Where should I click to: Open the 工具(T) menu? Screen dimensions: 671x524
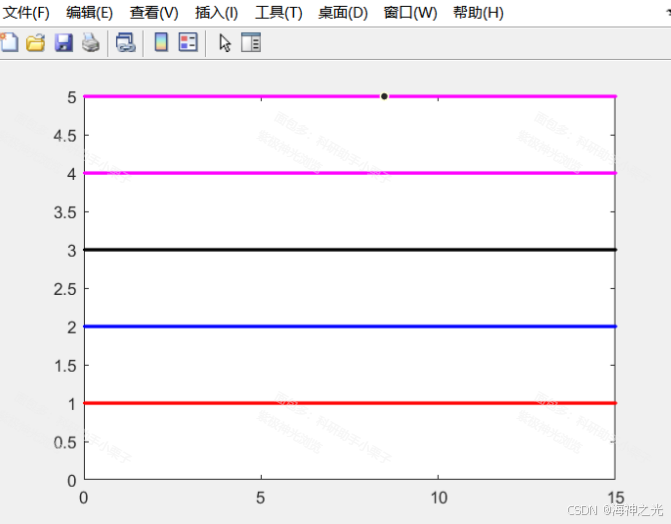[x=279, y=13]
